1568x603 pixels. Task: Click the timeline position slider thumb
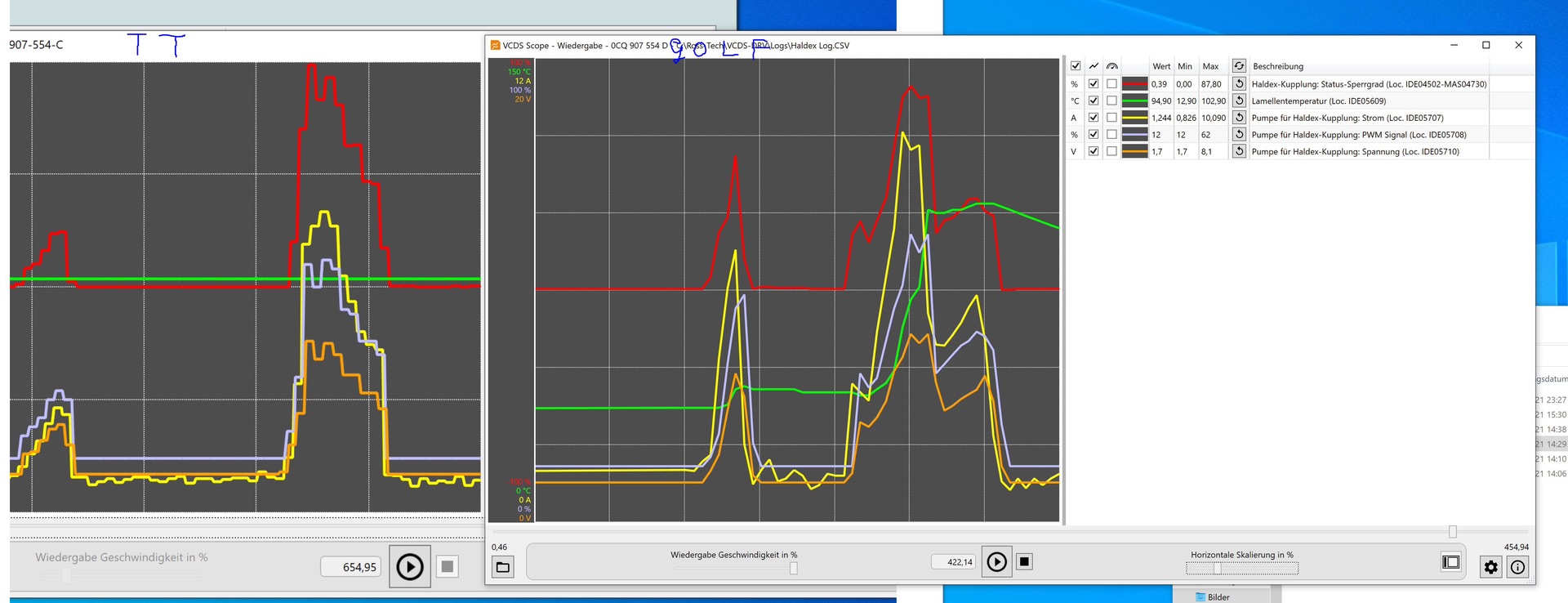coord(1452,532)
